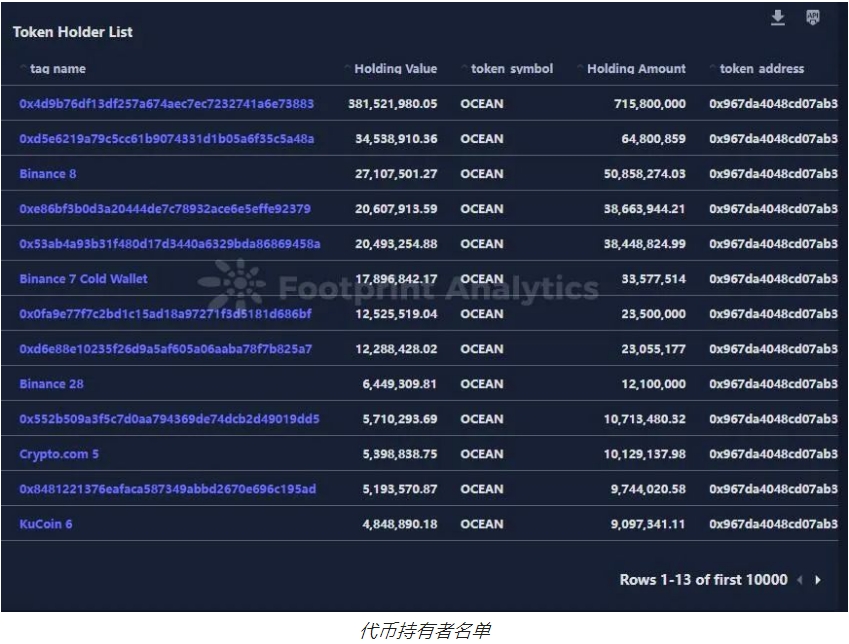
Task: Select holding value 5,193,570.87
Action: click(400, 489)
